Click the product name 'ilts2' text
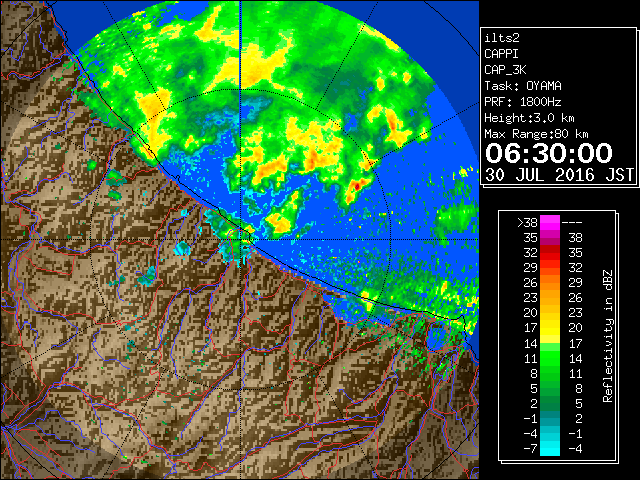The height and width of the screenshot is (480, 640). click(502, 38)
